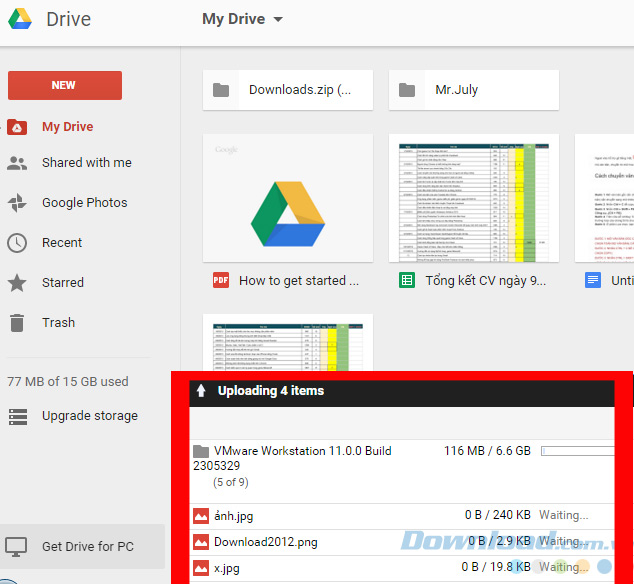This screenshot has height=584, width=634.
Task: Click the Trash bin icon
Action: [17, 323]
